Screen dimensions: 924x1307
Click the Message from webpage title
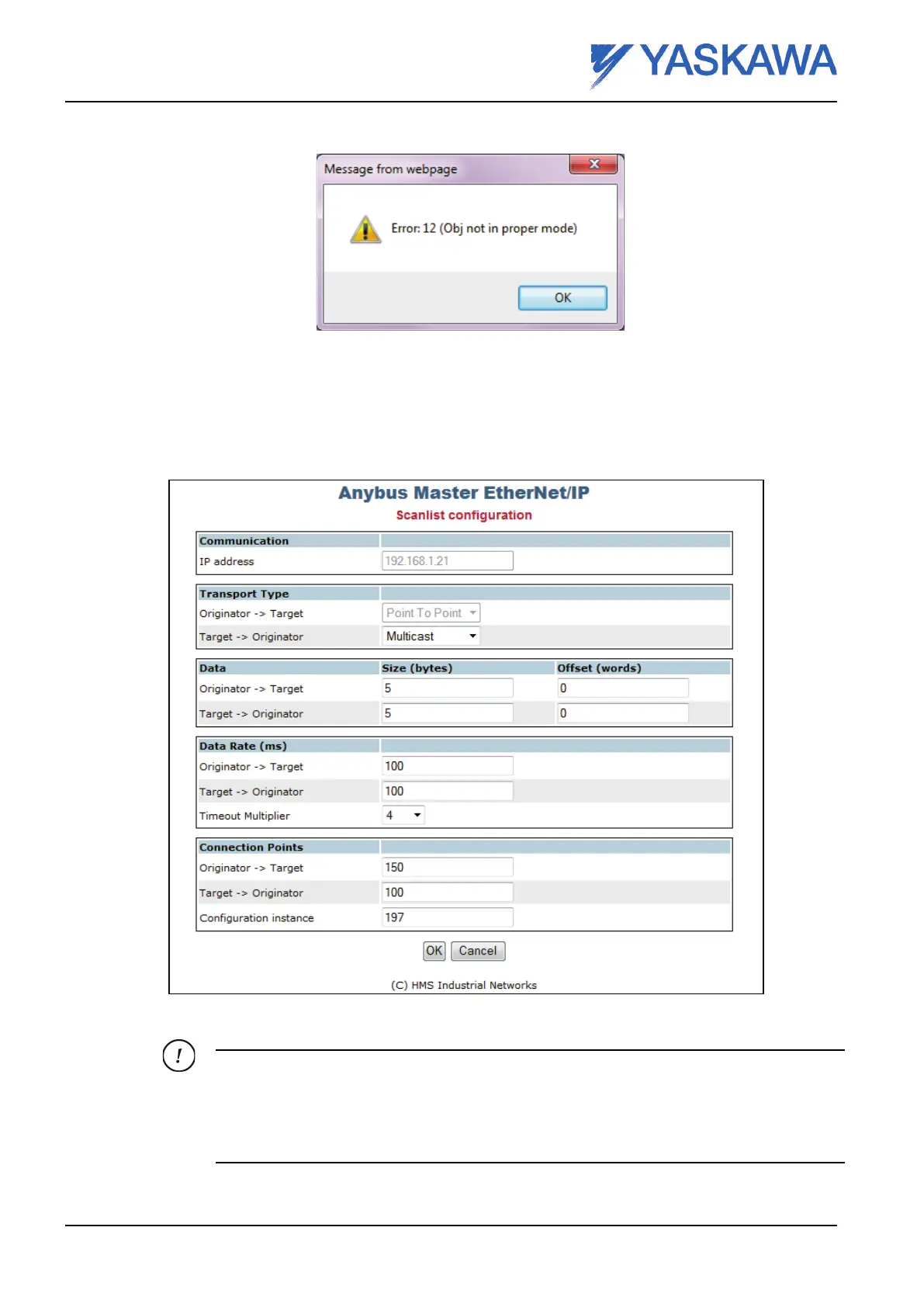tap(390, 169)
